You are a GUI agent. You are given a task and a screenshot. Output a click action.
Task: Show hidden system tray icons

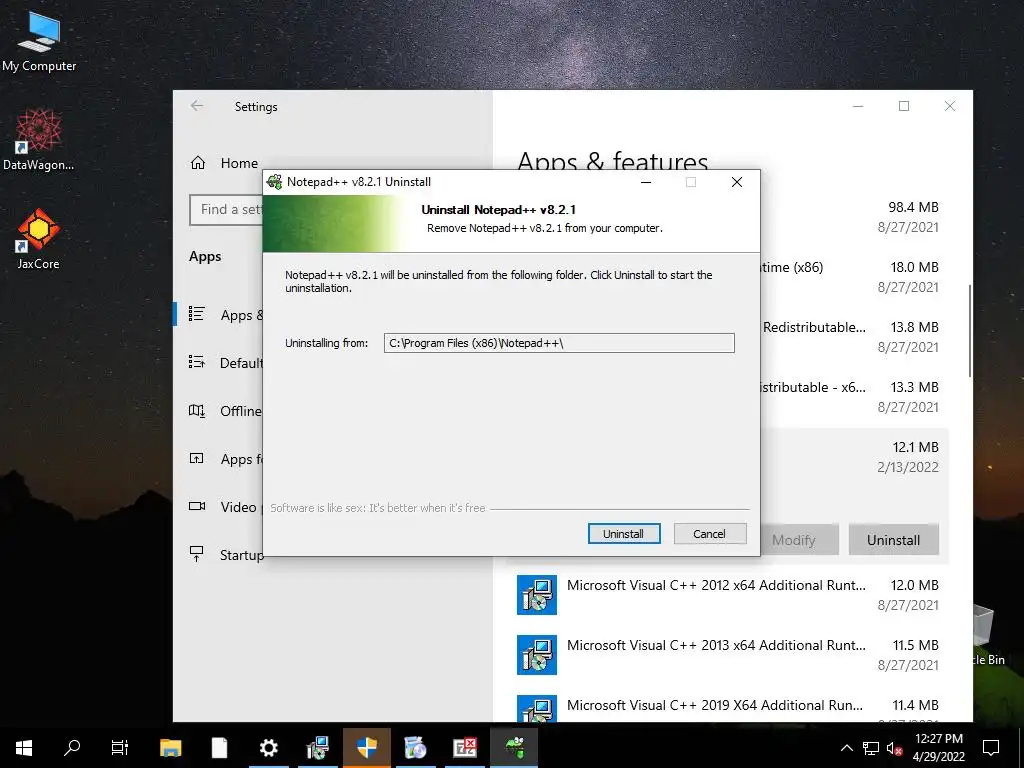coord(846,748)
